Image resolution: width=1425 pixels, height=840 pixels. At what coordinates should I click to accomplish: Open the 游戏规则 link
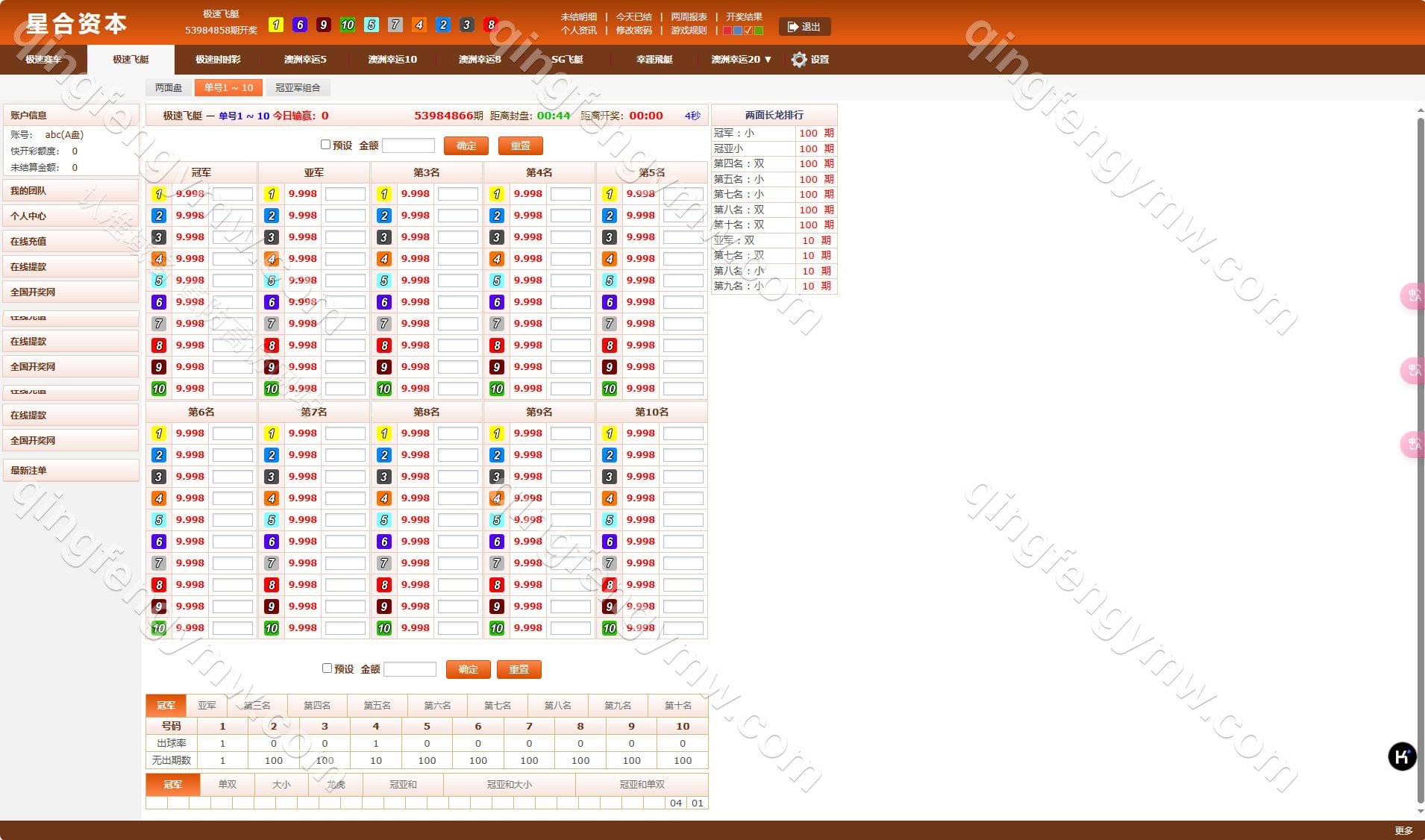[x=688, y=31]
